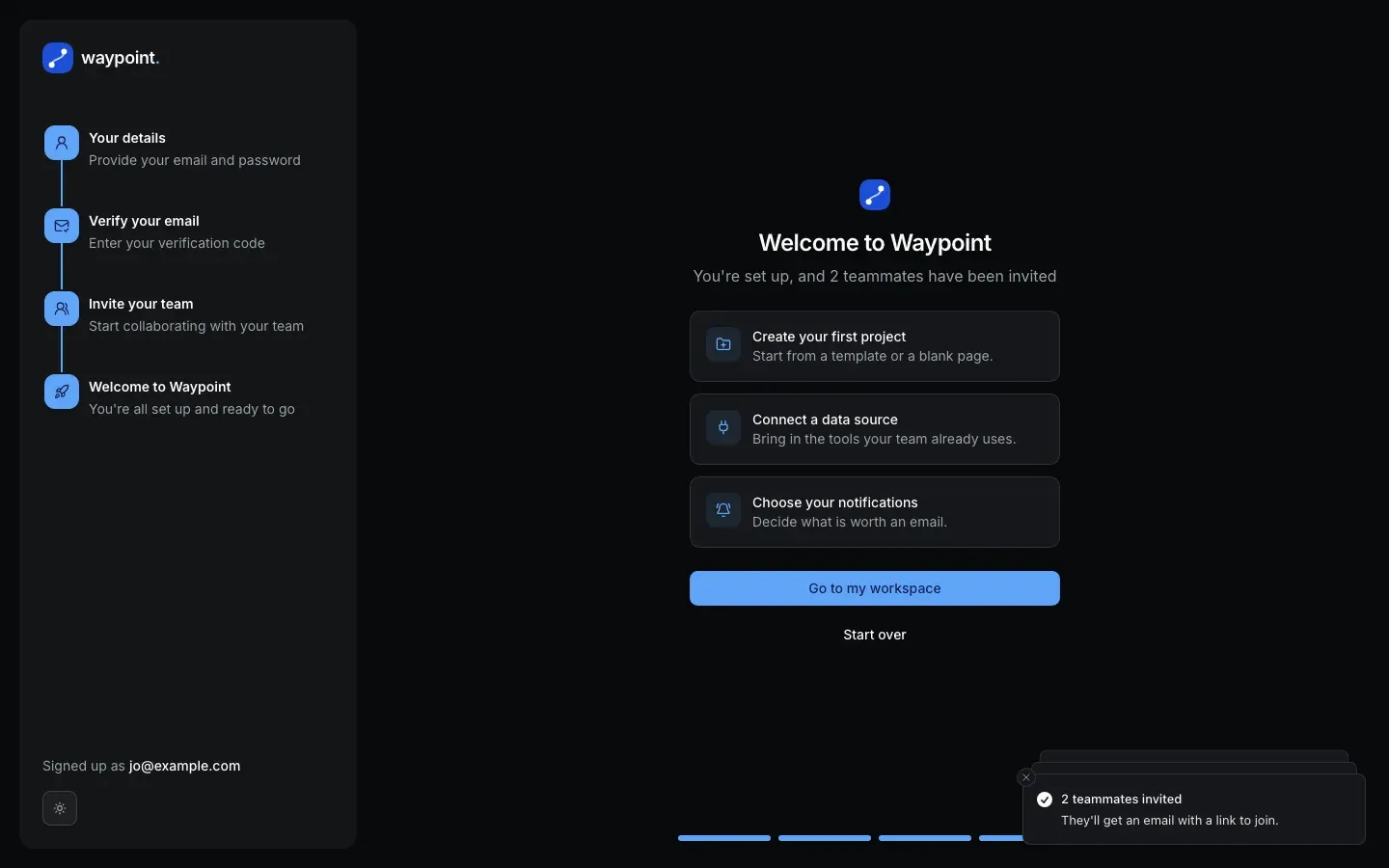
Task: Click 'You're all set up and ready to go'
Action: point(192,409)
